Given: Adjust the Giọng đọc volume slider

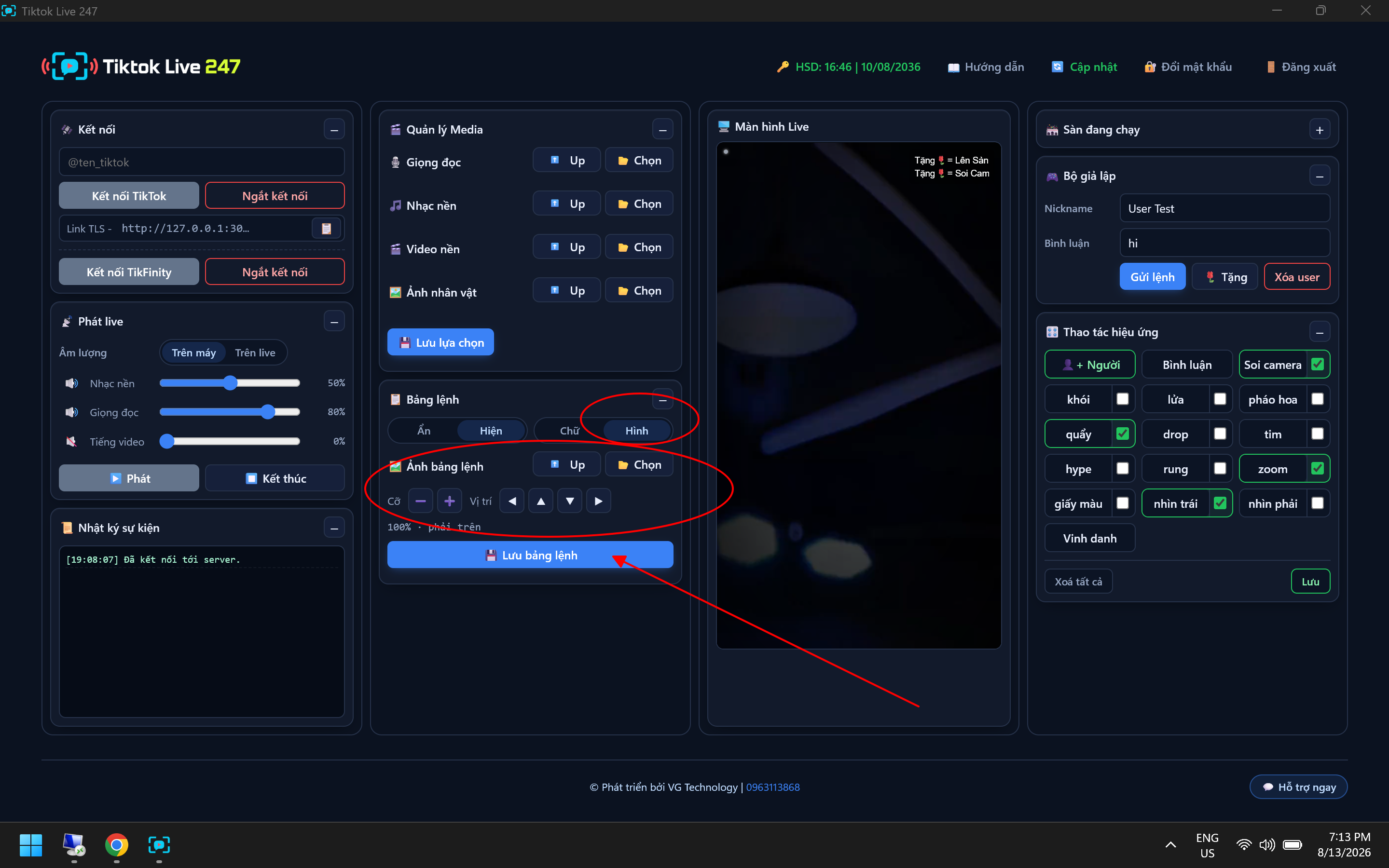Looking at the screenshot, I should [230, 412].
